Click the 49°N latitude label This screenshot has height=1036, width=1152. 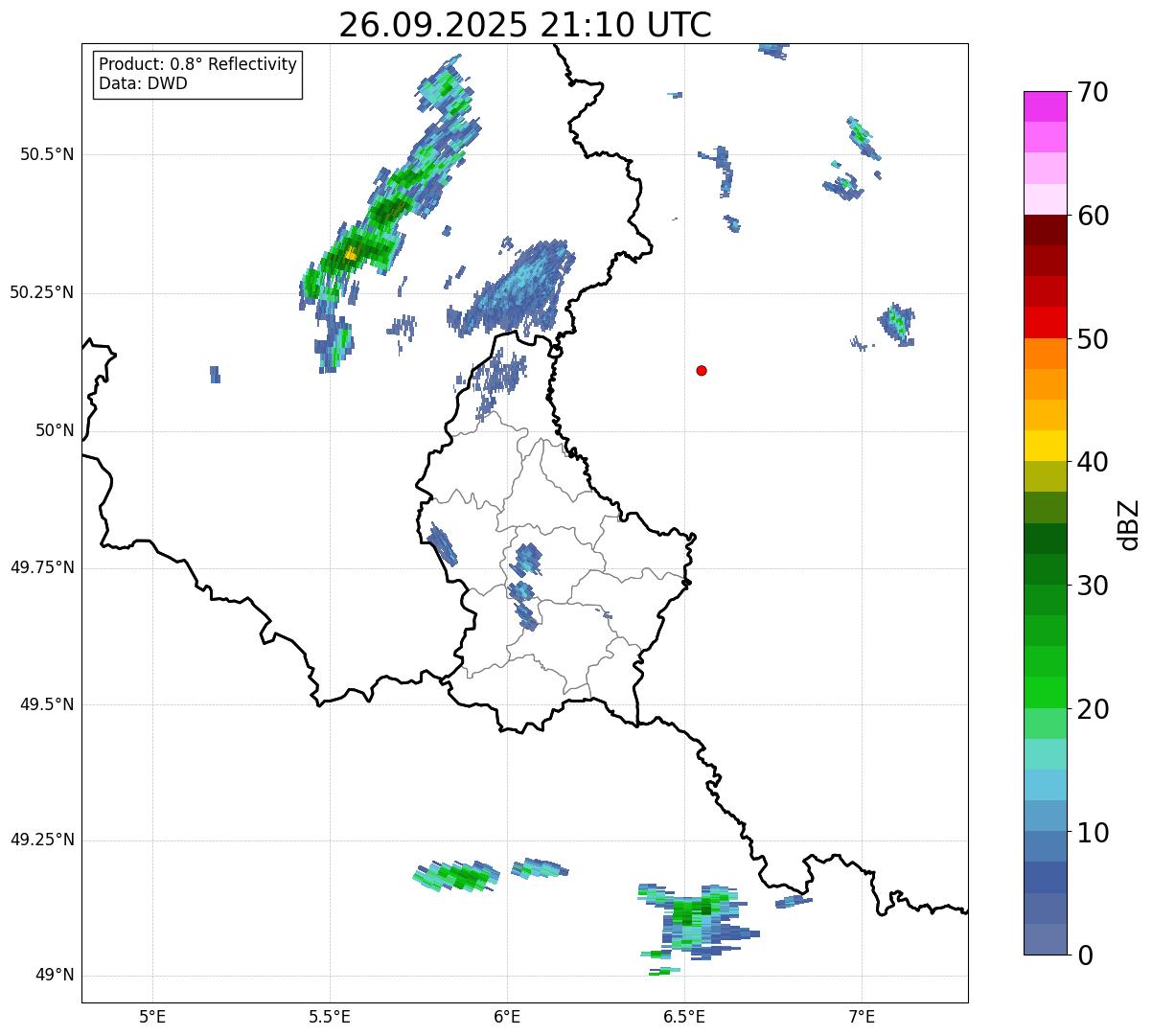(x=55, y=976)
